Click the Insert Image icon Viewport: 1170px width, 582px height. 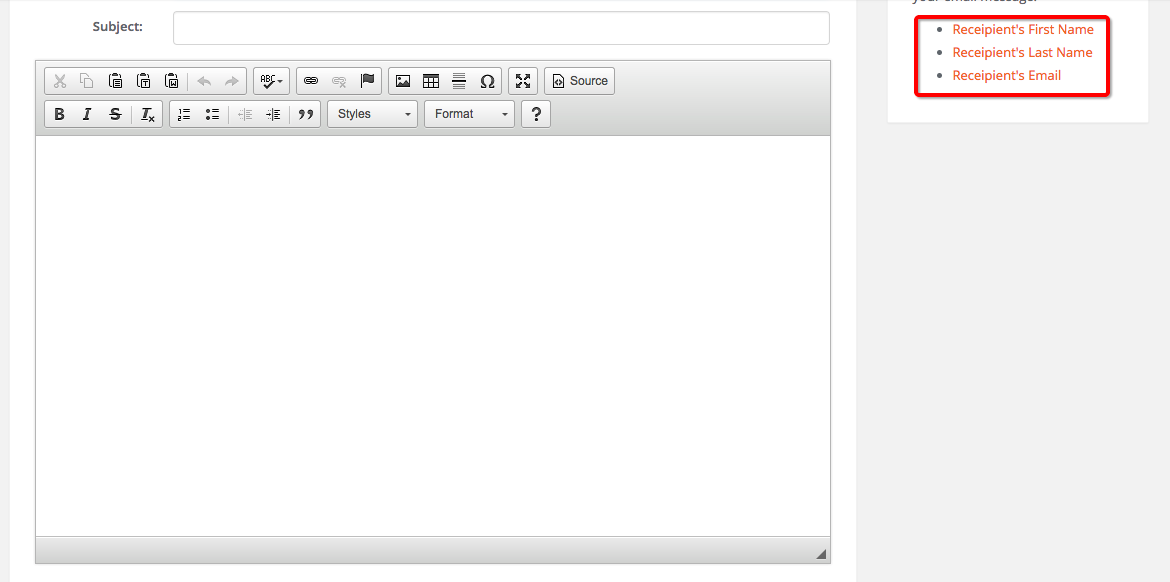(403, 81)
